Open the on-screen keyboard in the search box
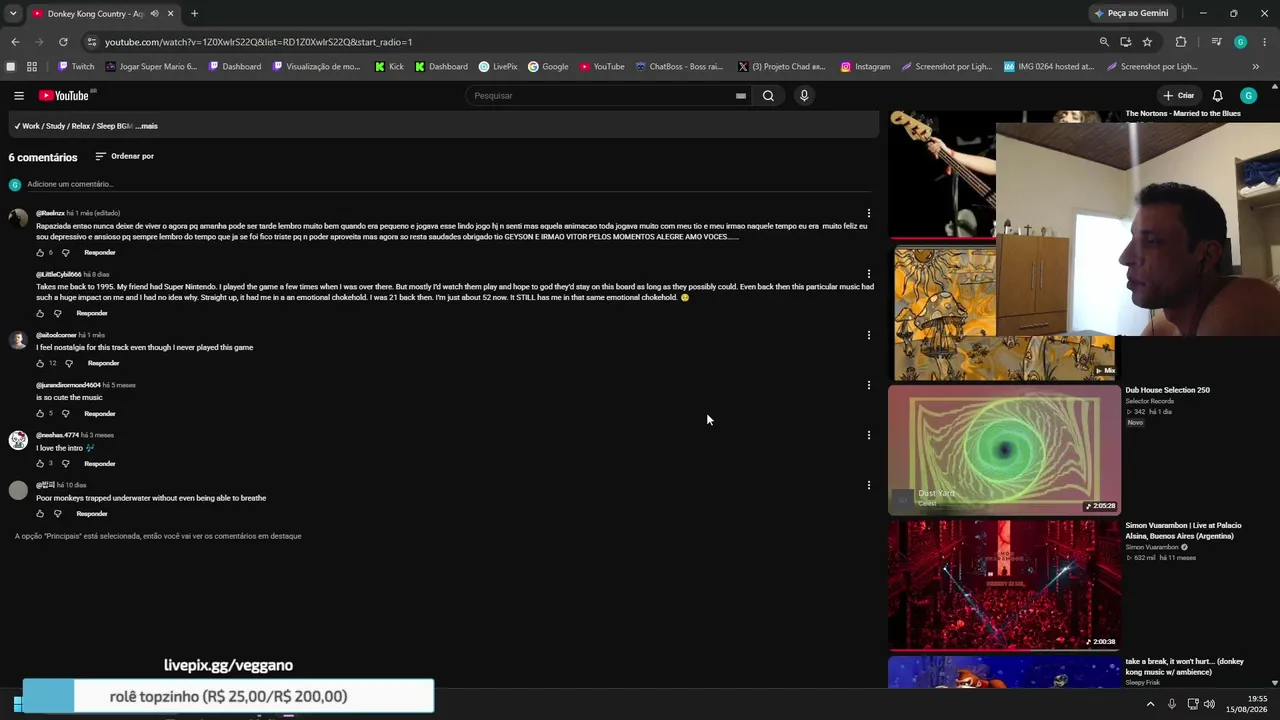 [x=740, y=96]
